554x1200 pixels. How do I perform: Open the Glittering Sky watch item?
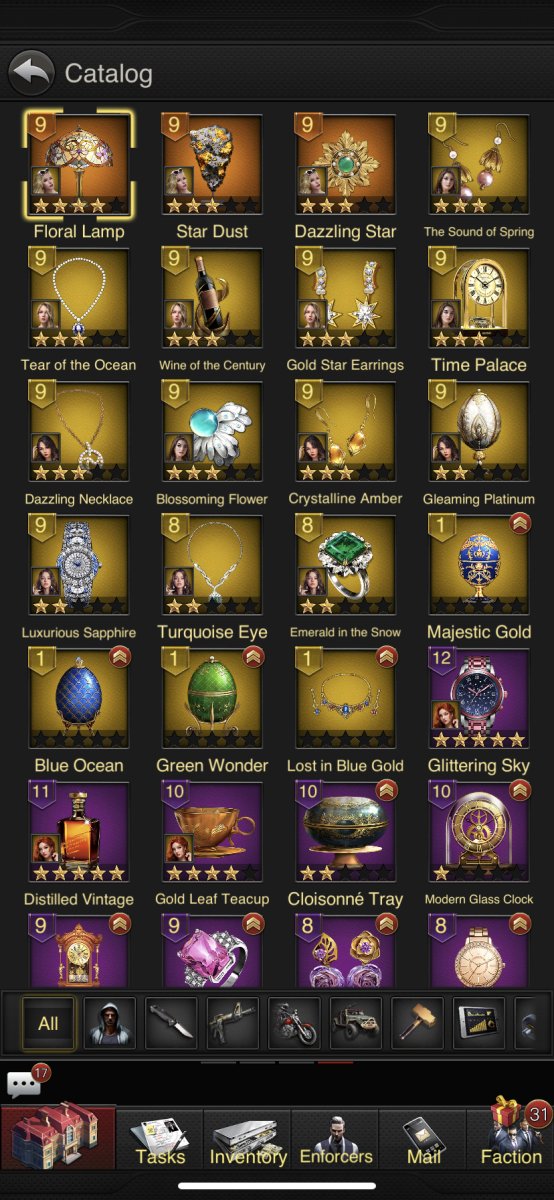coord(479,699)
